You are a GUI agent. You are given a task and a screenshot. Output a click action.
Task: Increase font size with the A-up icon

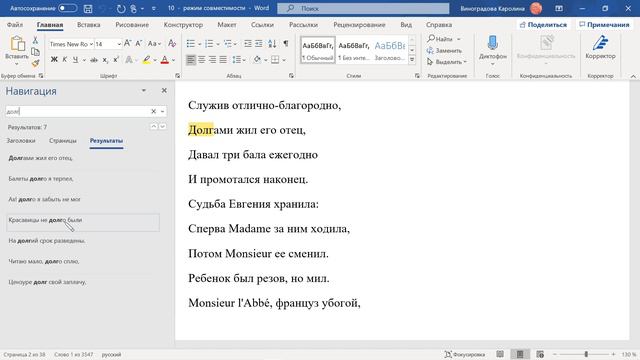[127, 43]
